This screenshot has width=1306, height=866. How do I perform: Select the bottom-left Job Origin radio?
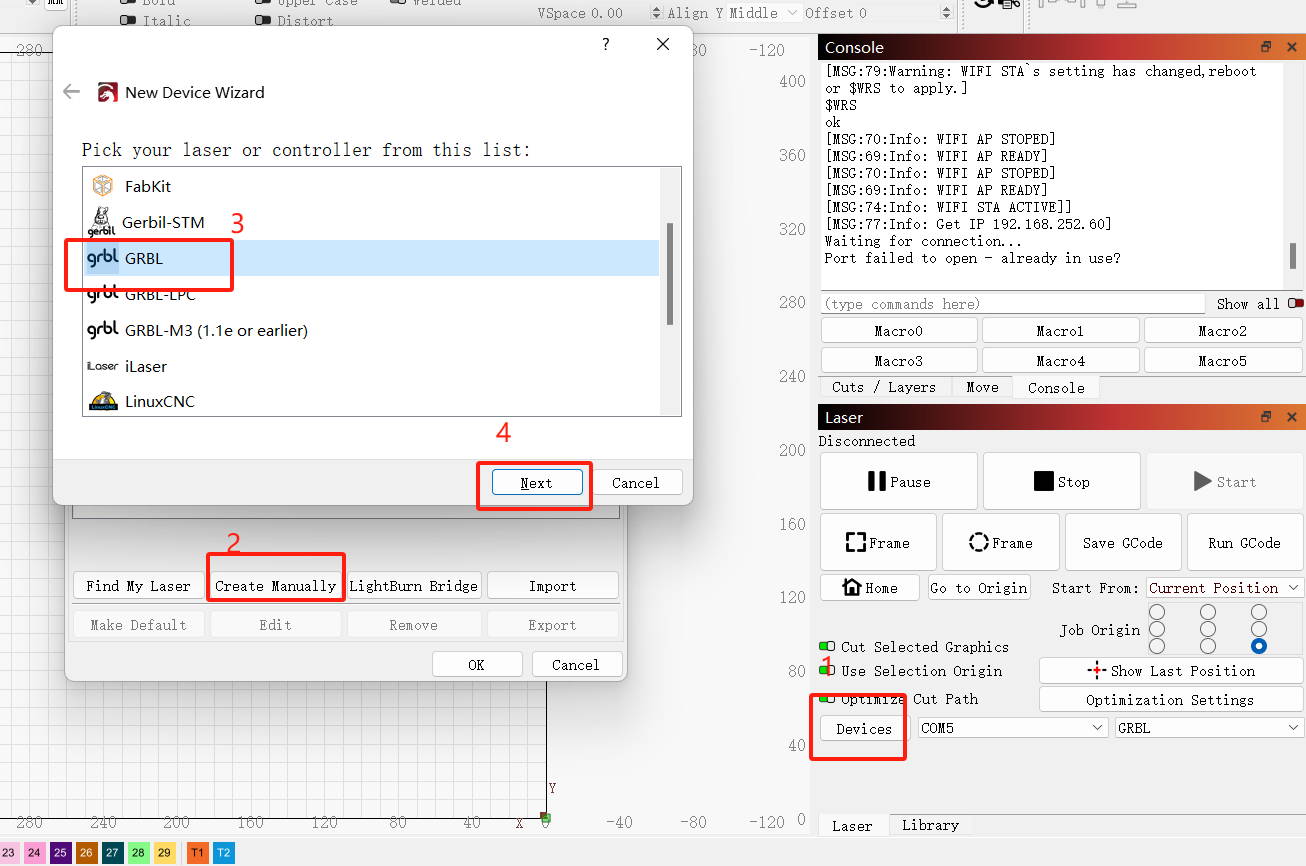tap(1157, 646)
